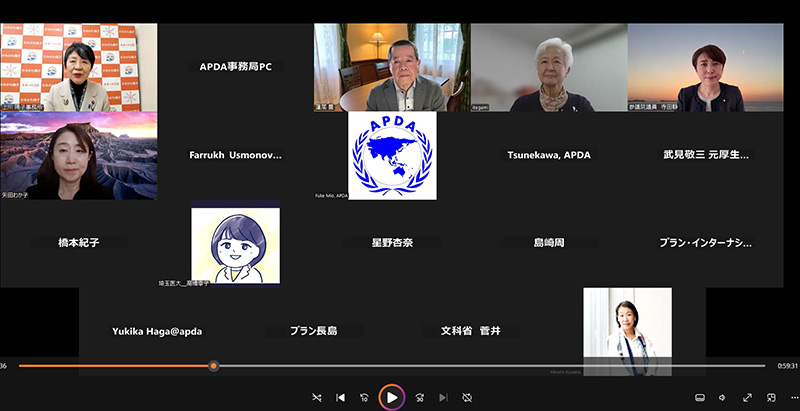This screenshot has height=411, width=800.
Task: Click the APDA logo participant tile
Action: 391,155
